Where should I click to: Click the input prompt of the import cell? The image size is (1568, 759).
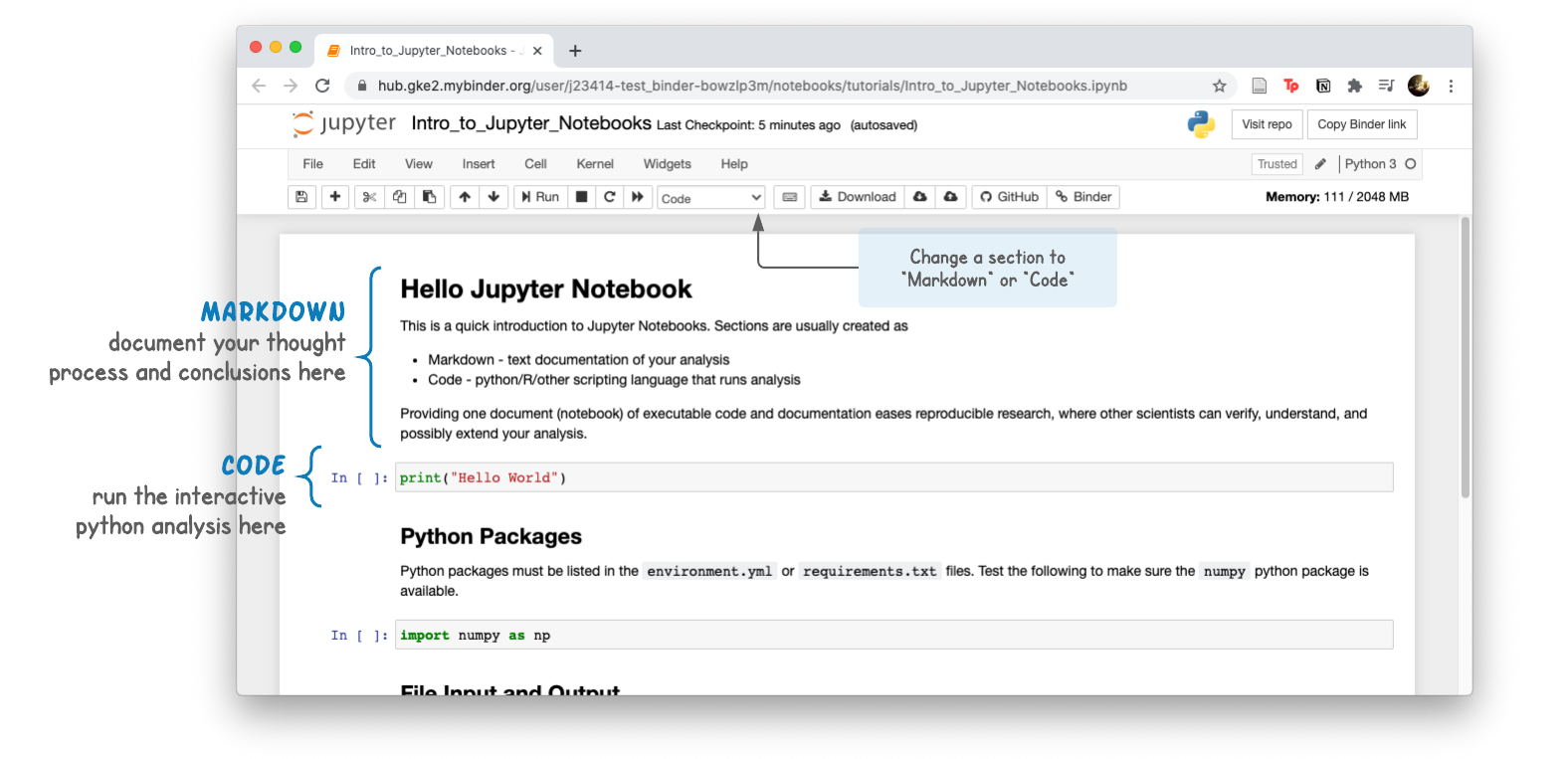(x=359, y=636)
